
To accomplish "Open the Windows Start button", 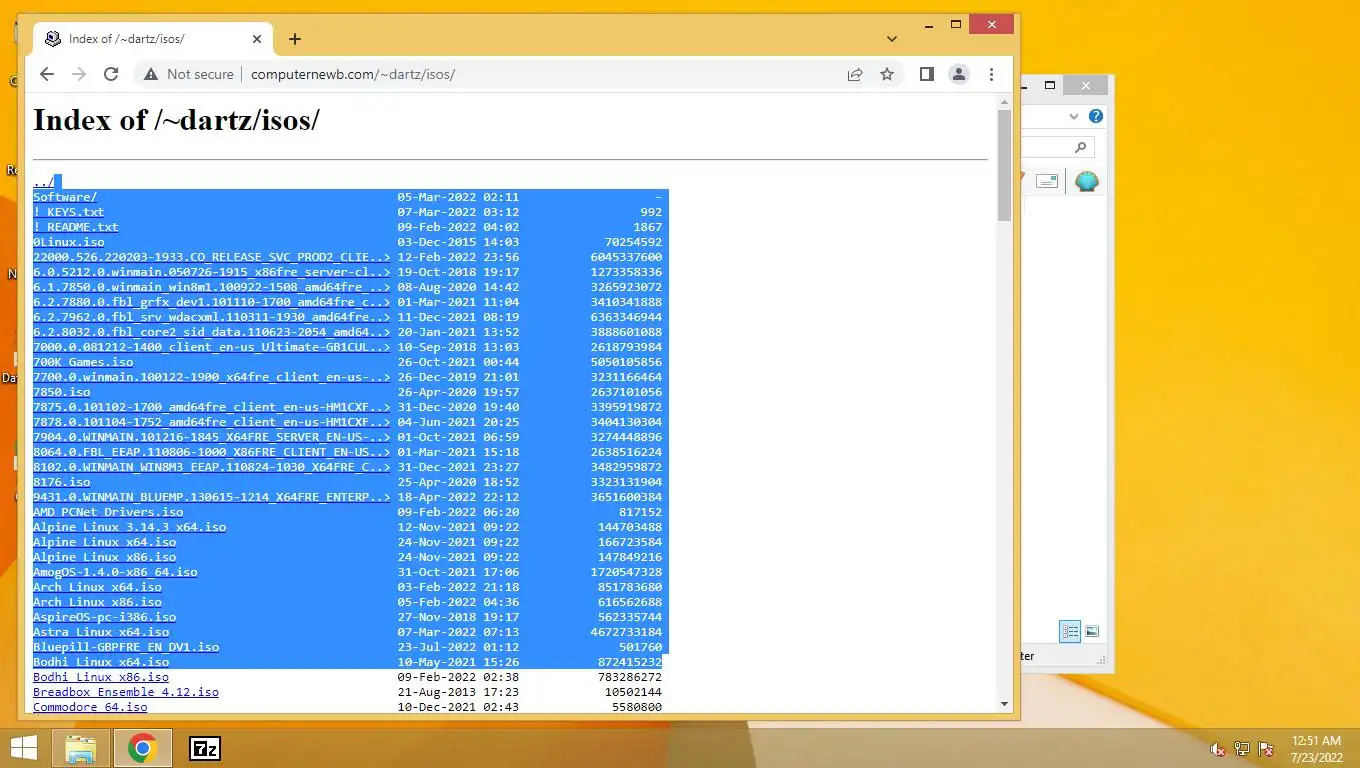I will tap(23, 748).
